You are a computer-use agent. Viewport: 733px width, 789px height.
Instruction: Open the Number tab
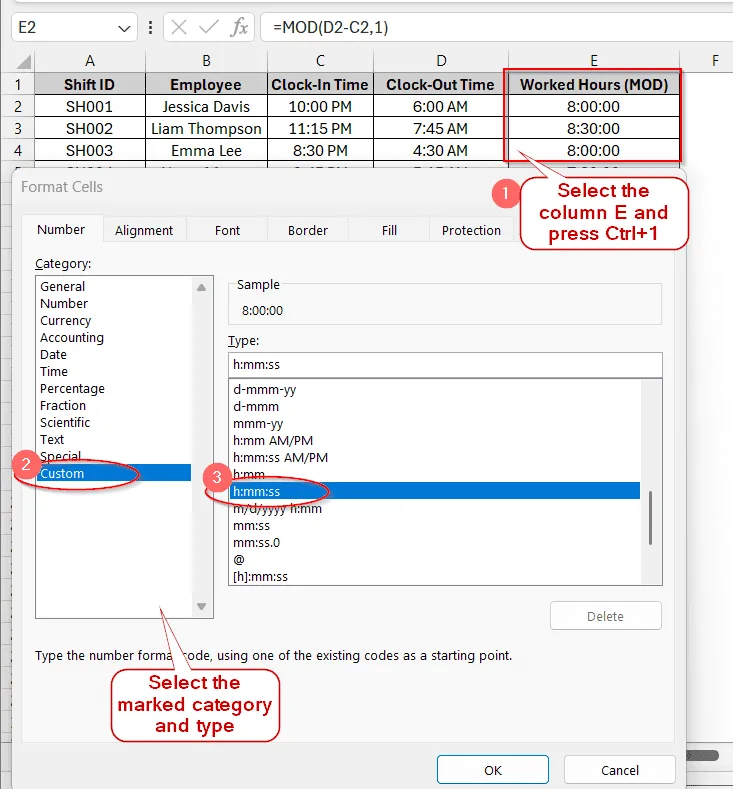pyautogui.click(x=61, y=229)
